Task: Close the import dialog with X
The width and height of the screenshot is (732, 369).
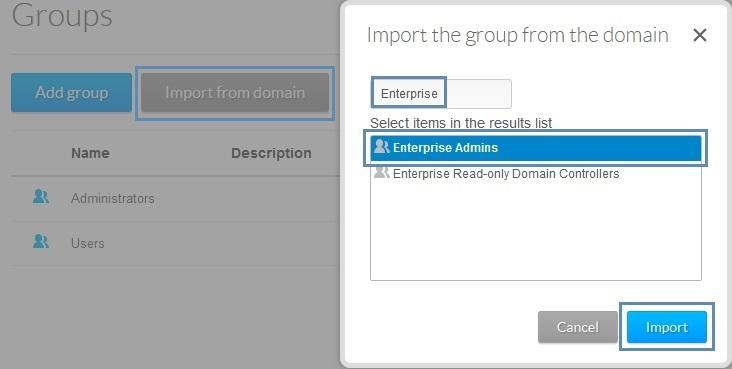Action: (x=699, y=35)
